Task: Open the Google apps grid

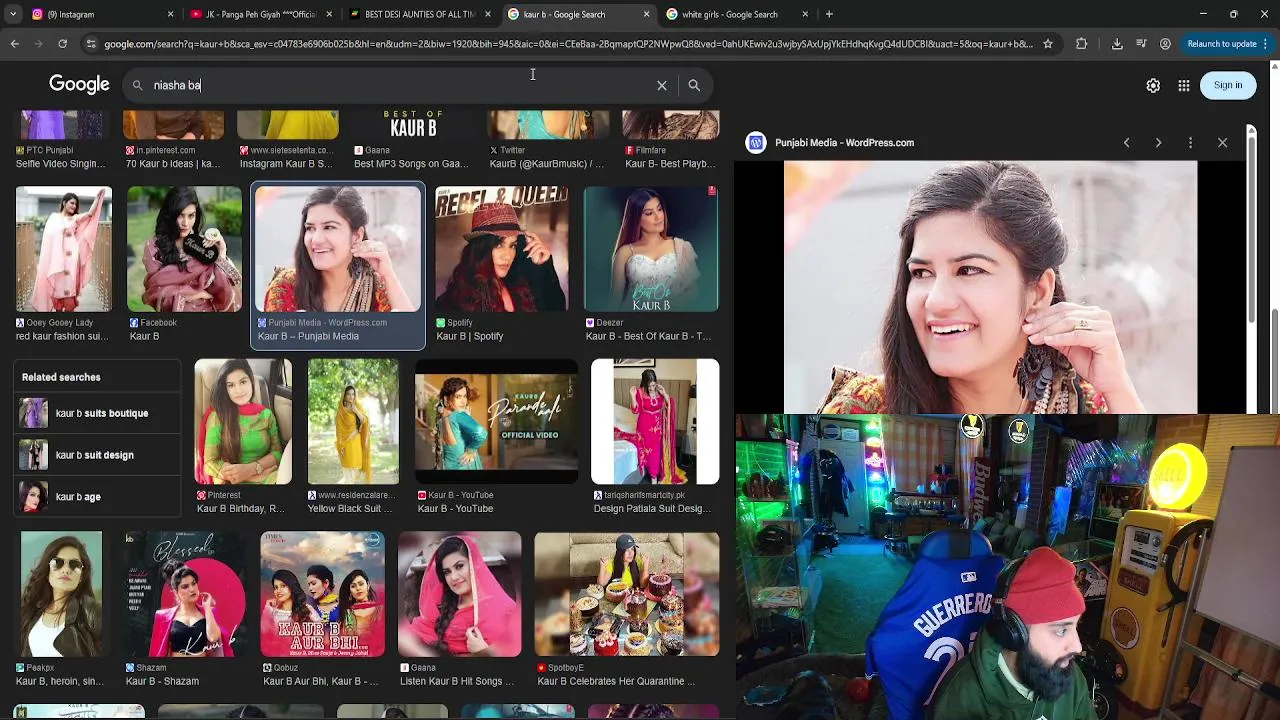Action: point(1184,86)
